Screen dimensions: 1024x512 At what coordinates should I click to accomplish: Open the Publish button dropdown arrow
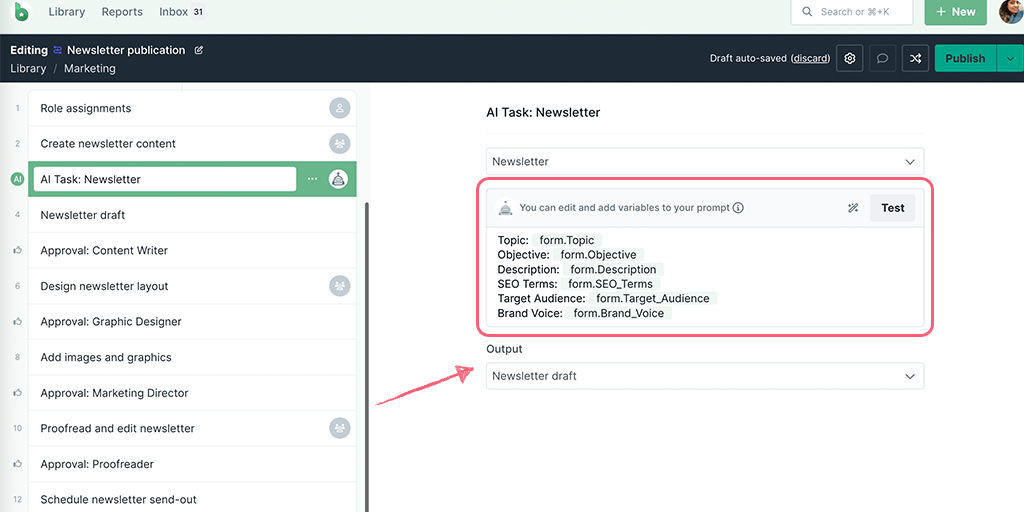[1010, 58]
